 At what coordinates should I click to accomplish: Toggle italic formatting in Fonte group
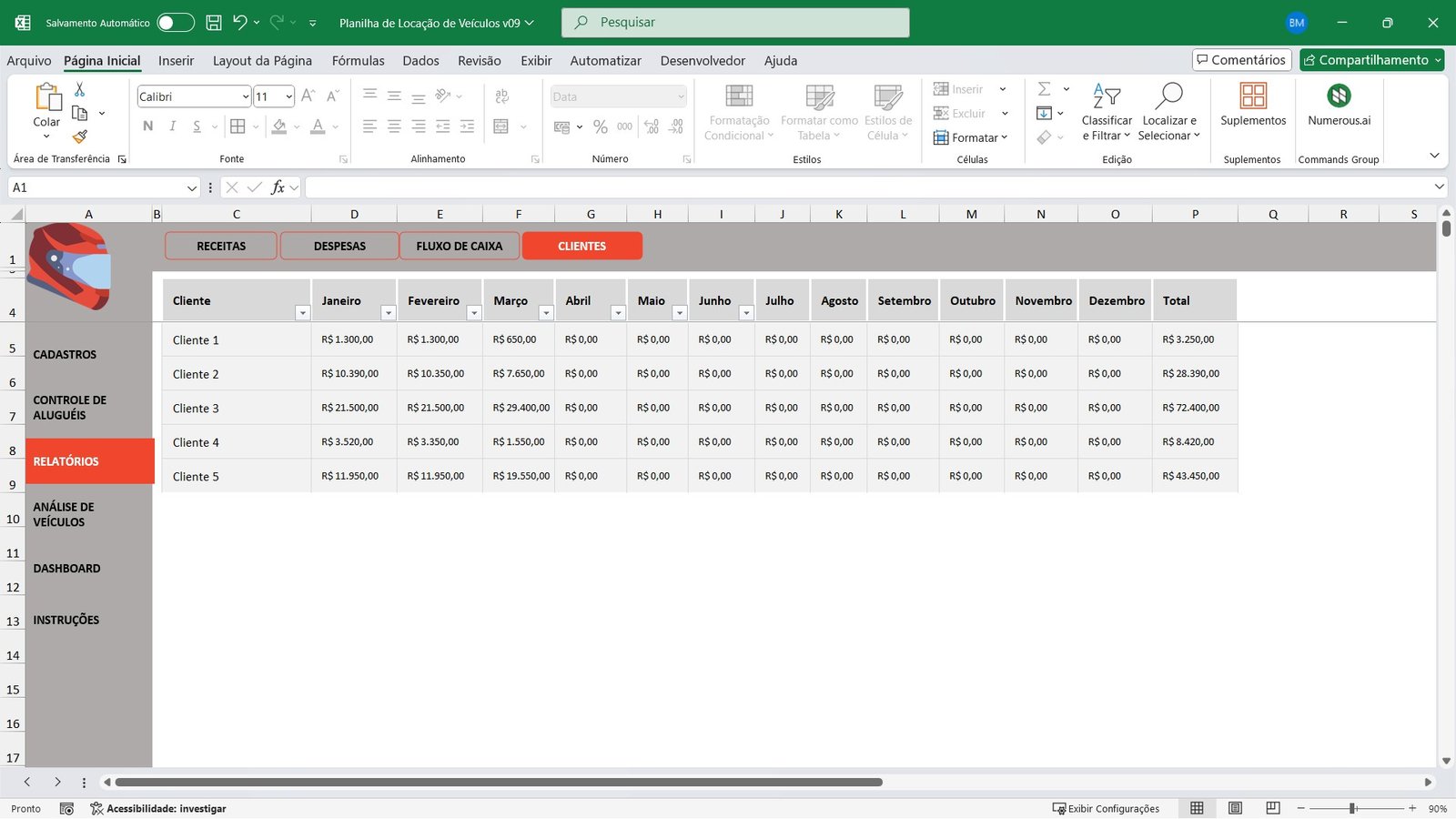click(x=172, y=126)
